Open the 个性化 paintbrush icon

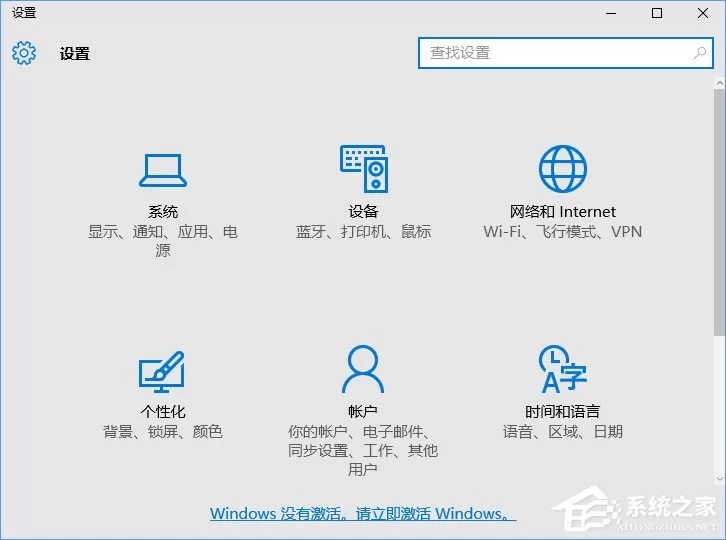162,371
